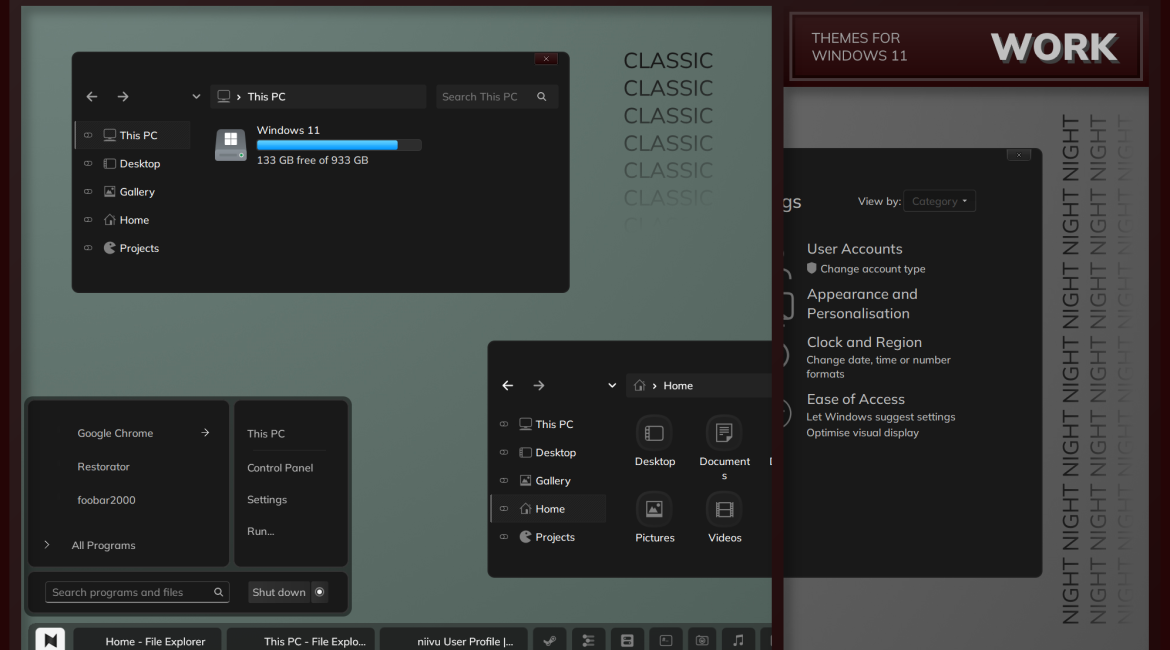This screenshot has height=650, width=1170.
Task: Open the Steam icon in the taskbar
Action: pos(550,641)
